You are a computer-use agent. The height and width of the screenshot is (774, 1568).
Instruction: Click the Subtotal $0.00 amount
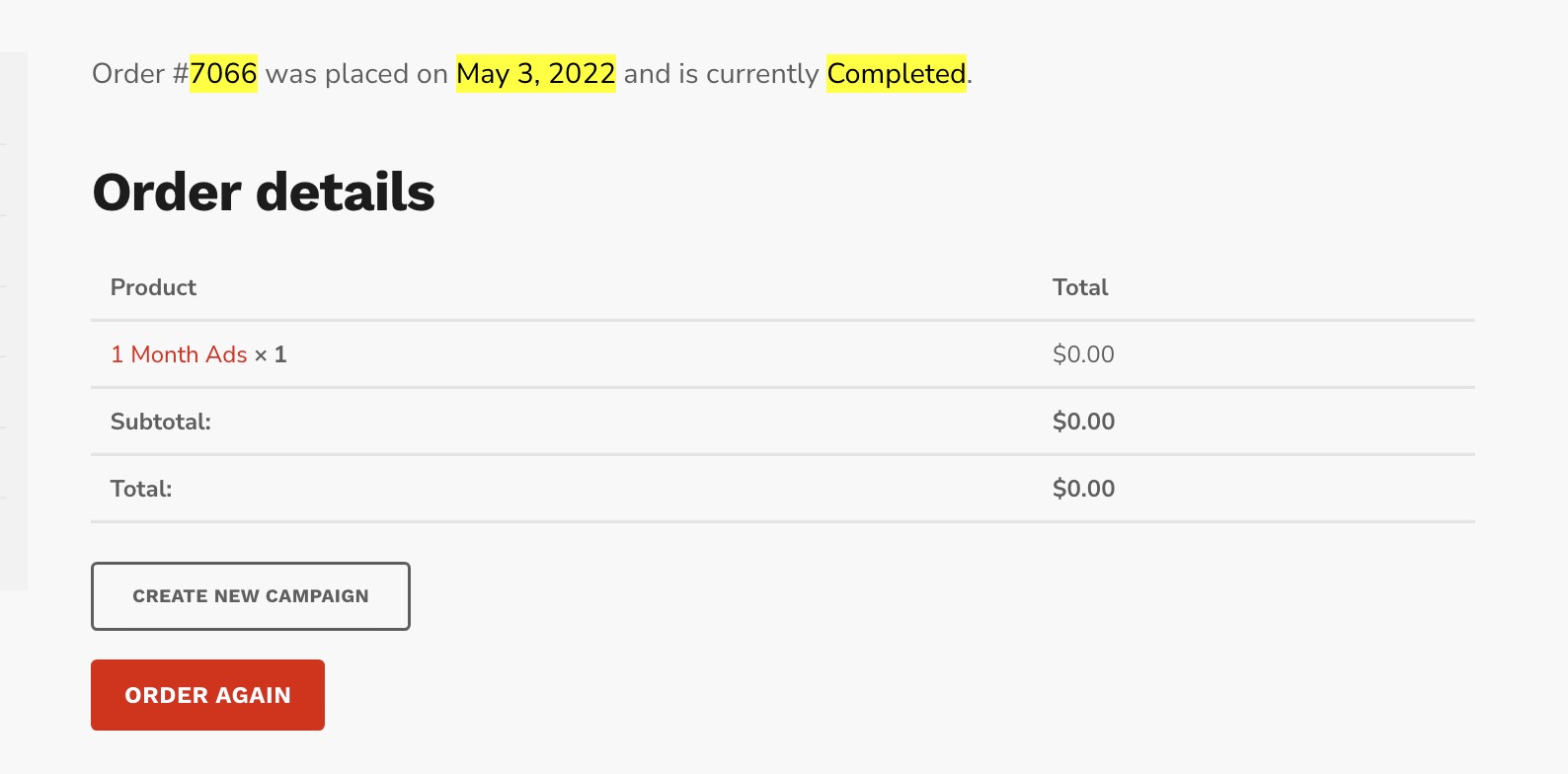click(1083, 422)
